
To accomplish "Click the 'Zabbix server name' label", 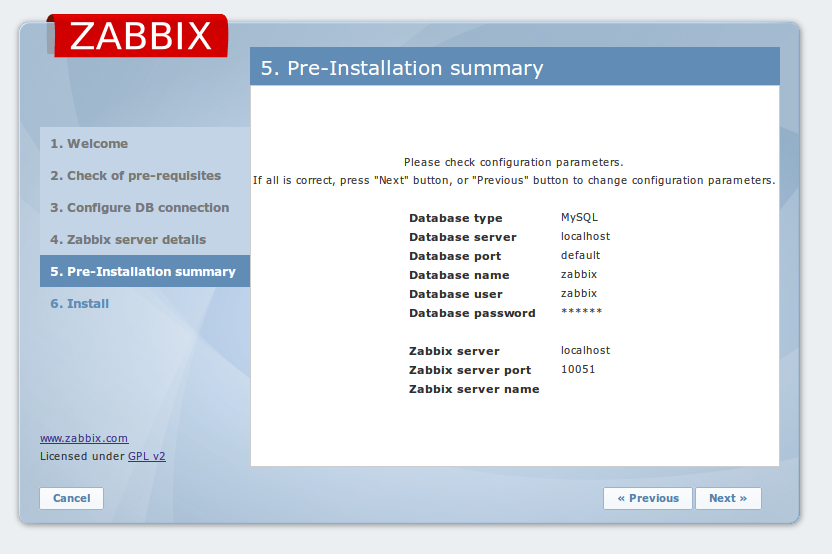I will (474, 389).
